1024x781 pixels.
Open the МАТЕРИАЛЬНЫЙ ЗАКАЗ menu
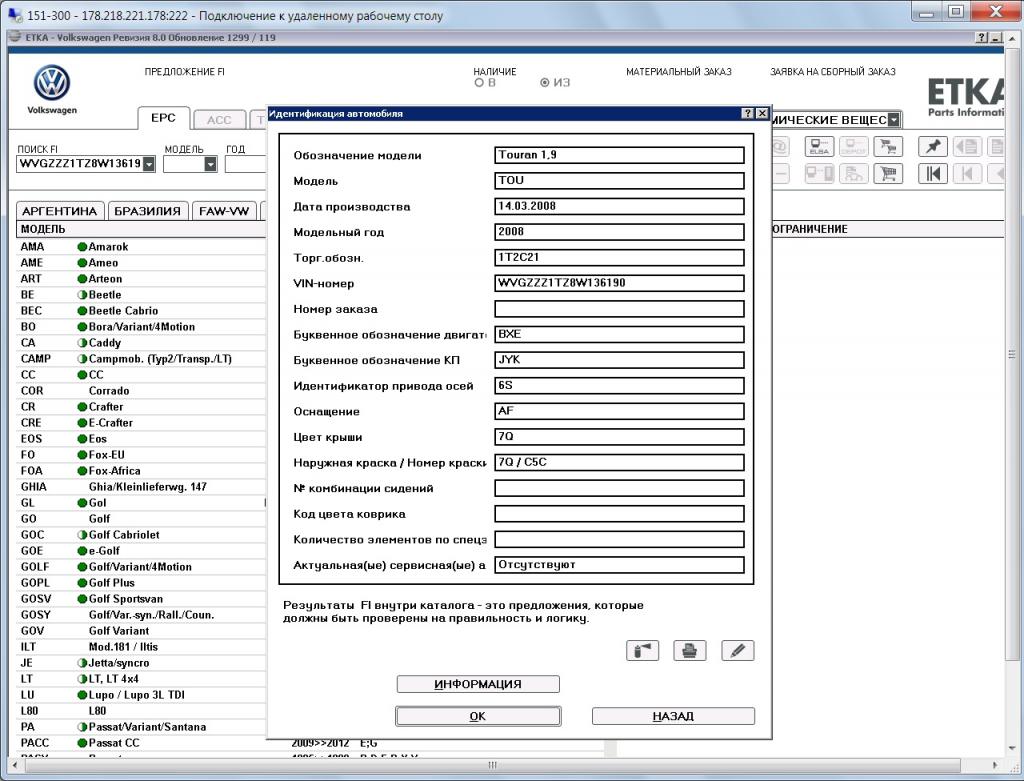tap(679, 72)
